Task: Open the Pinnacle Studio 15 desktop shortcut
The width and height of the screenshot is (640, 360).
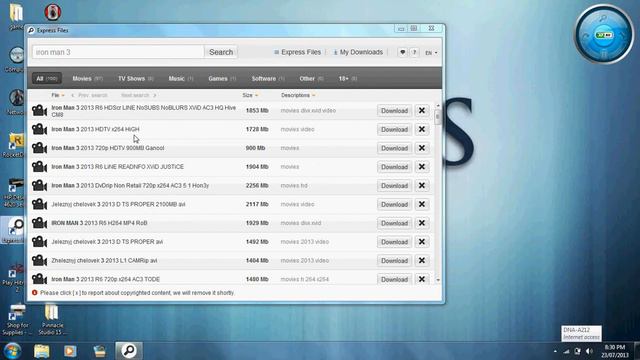Action: 52,319
